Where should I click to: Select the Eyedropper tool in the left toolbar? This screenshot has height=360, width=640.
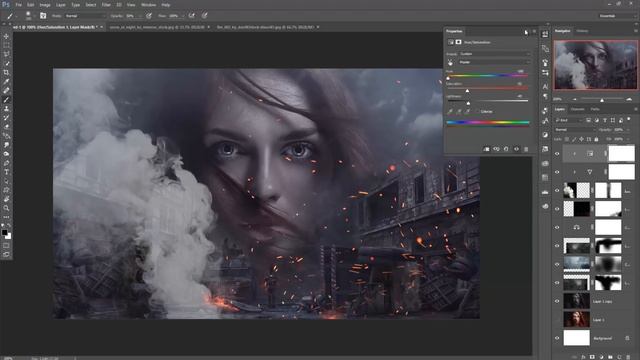coord(6,82)
